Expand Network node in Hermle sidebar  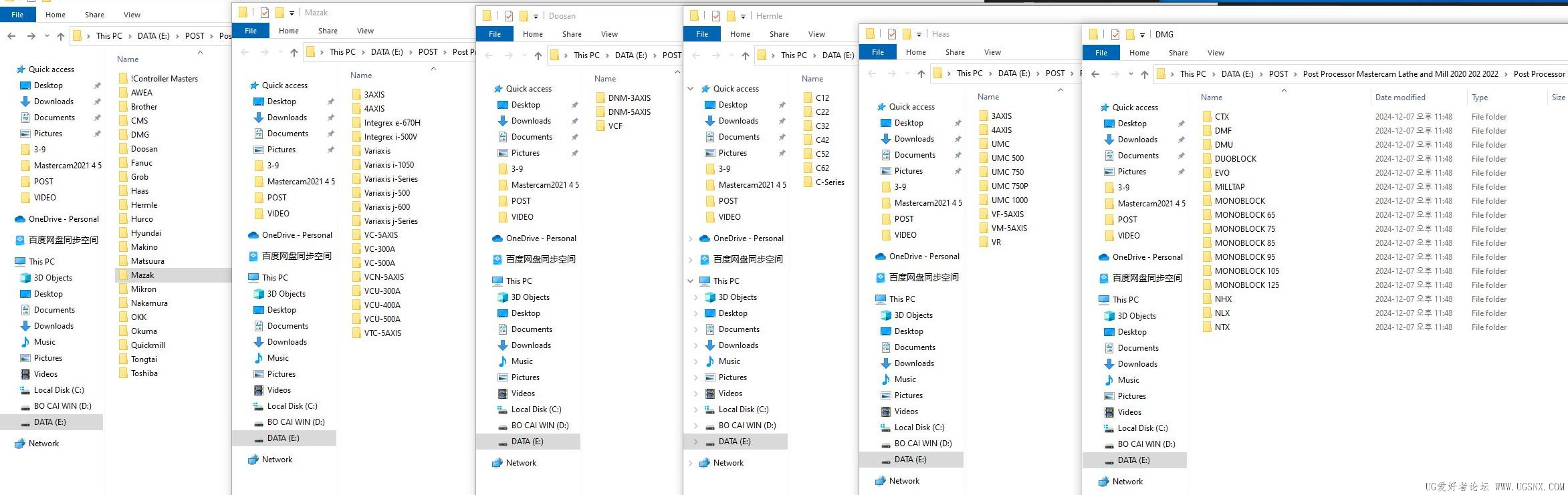pyautogui.click(x=691, y=463)
